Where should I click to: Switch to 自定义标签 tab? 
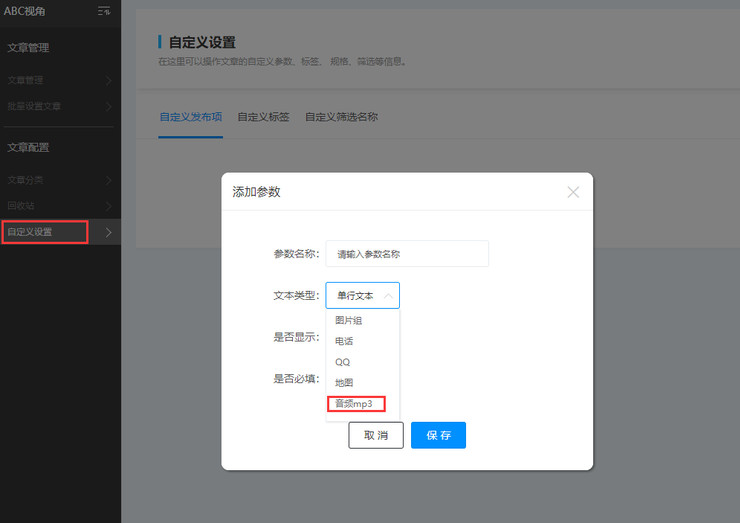point(263,117)
